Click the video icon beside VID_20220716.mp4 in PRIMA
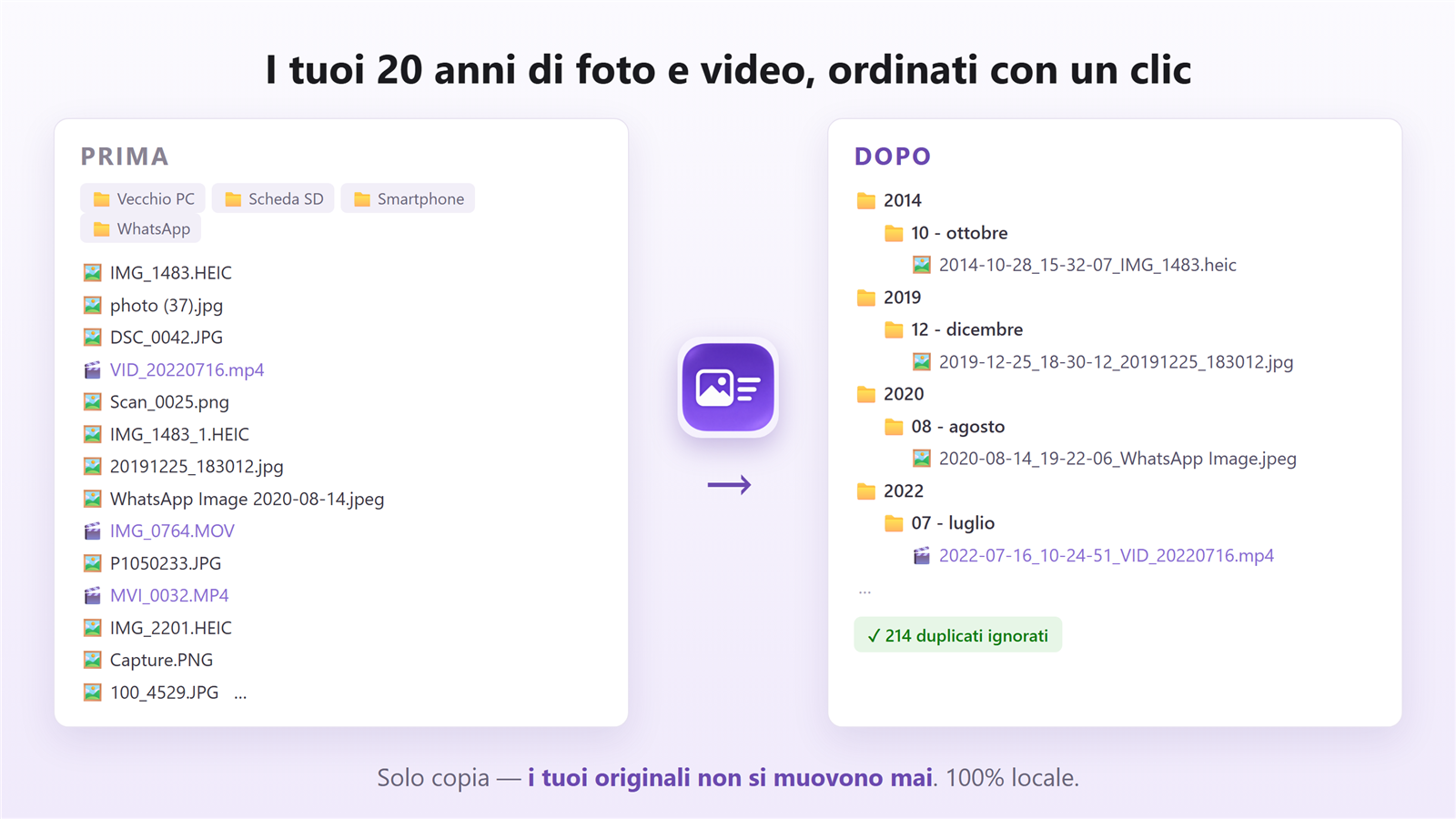 93,369
